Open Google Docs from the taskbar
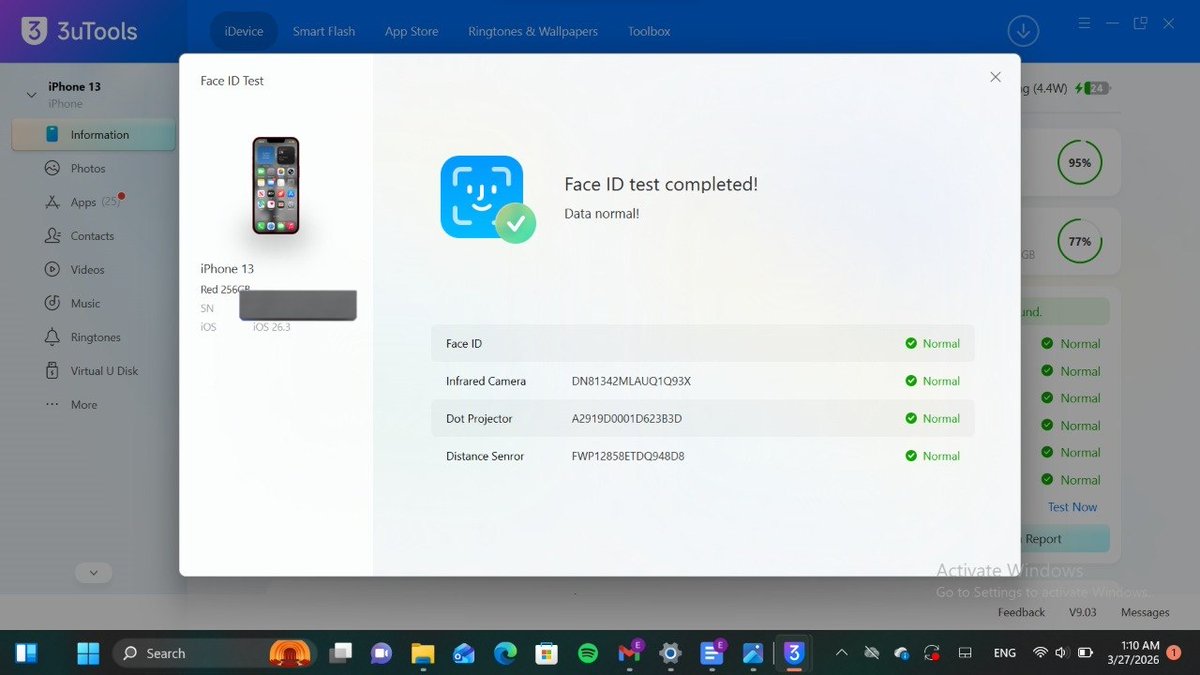Viewport: 1200px width, 675px height. pyautogui.click(x=712, y=653)
